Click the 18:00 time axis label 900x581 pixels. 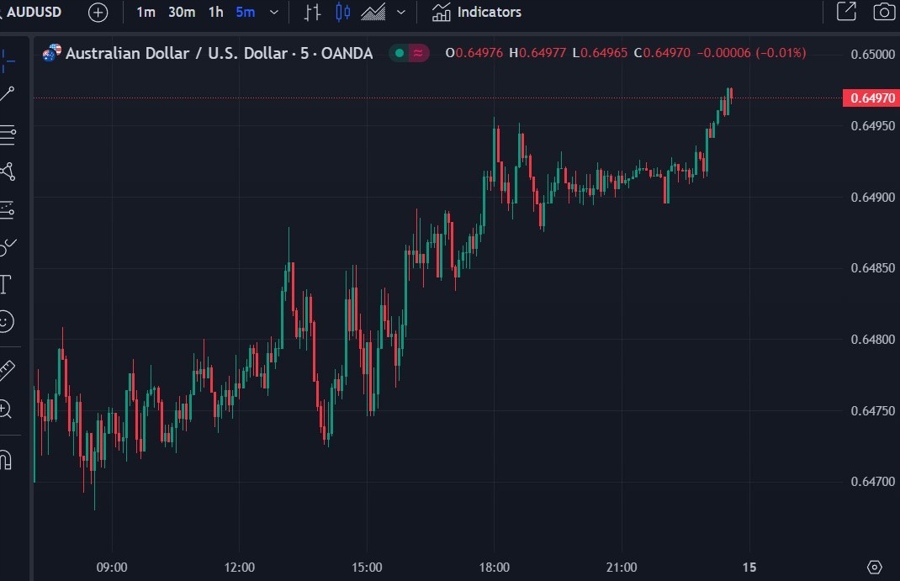[x=494, y=567]
